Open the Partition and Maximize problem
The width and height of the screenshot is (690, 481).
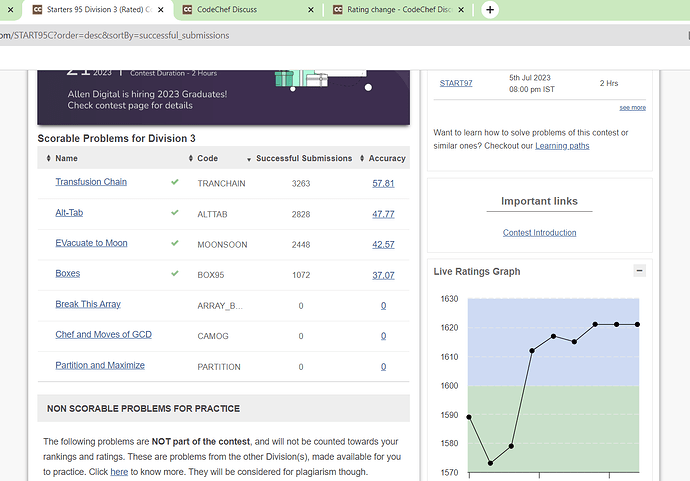[x=100, y=365]
